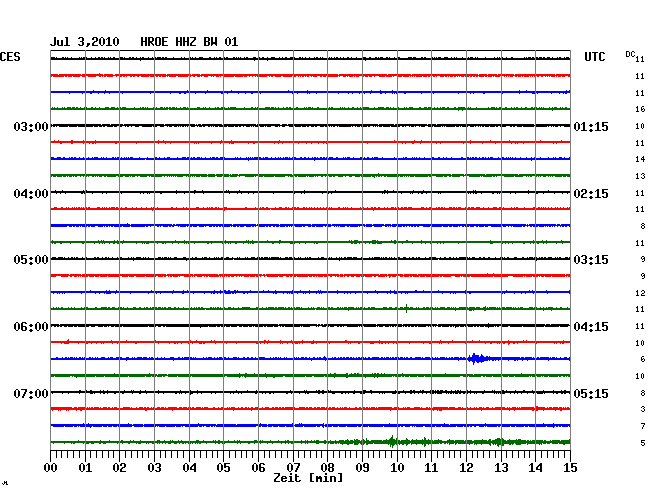Image resolution: width=650 pixels, height=494 pixels.
Task: Click the 01:15 UTC time label
Action: 591,126
